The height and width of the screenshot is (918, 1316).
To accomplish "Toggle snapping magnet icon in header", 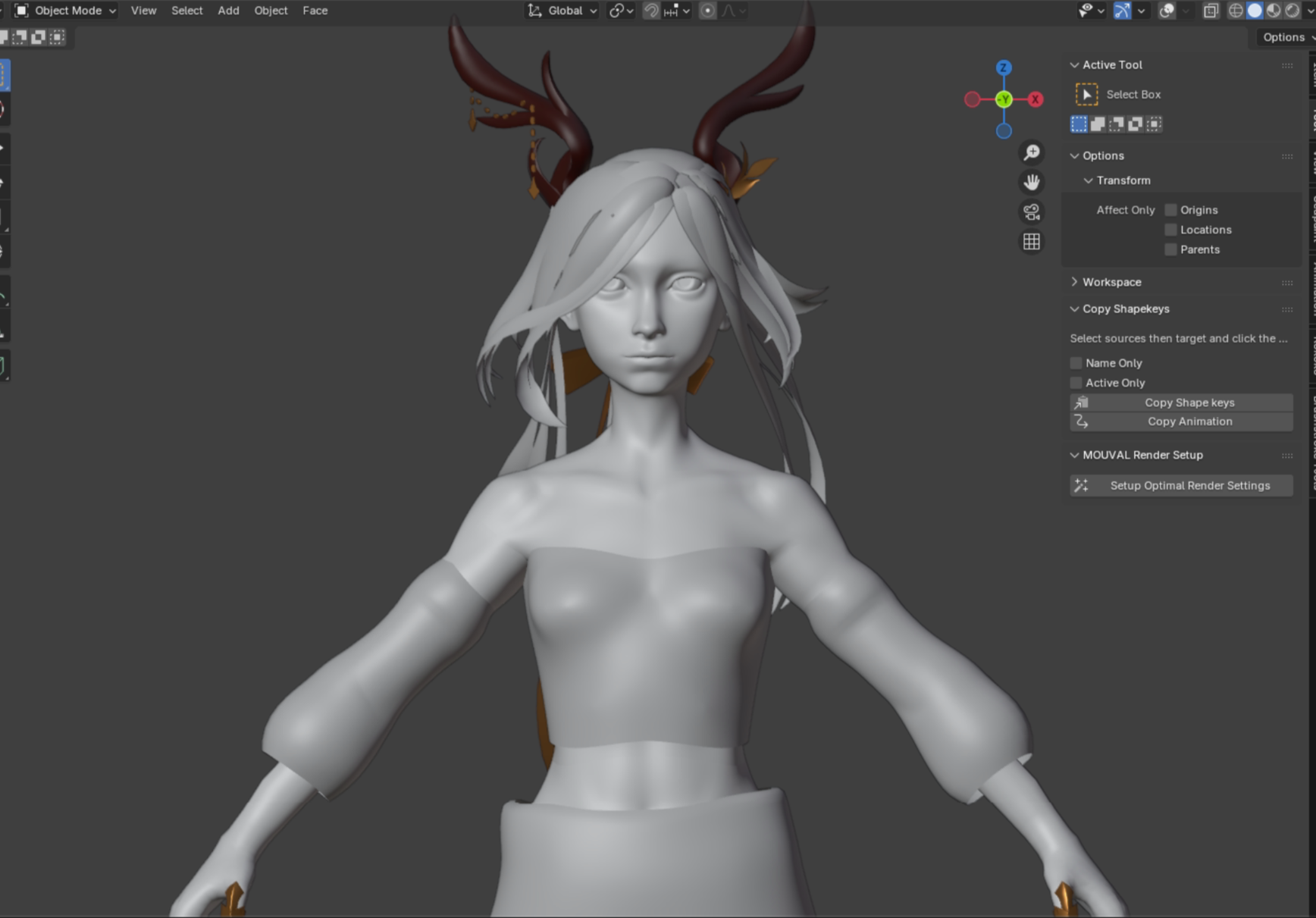I will tap(651, 11).
